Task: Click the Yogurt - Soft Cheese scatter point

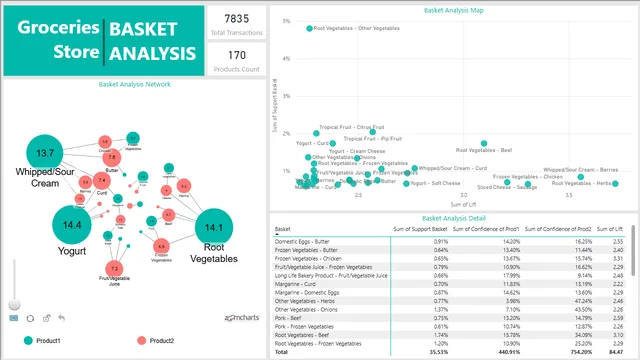Action: coord(406,184)
